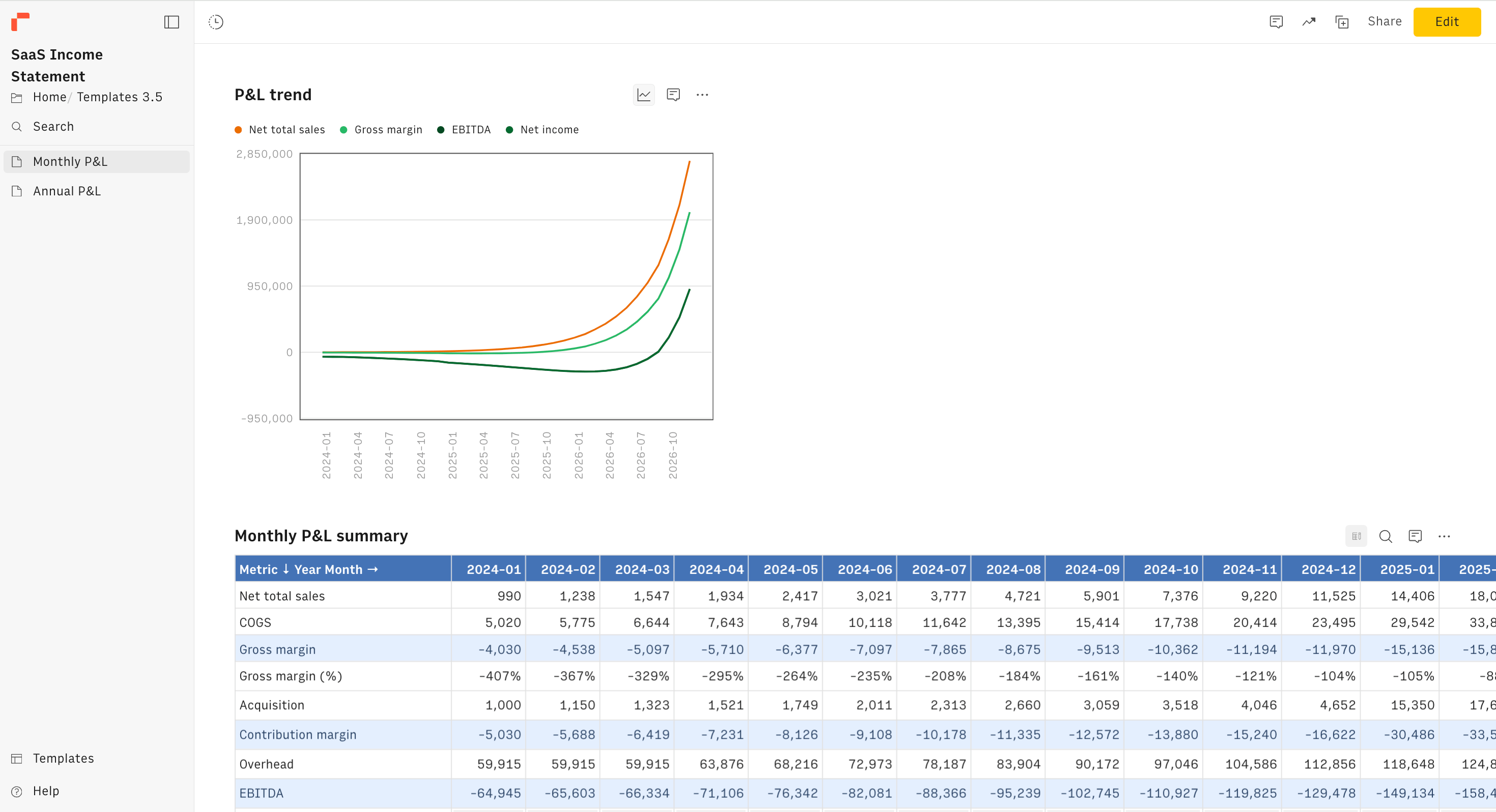Click Metric Year Month header cell

click(343, 569)
